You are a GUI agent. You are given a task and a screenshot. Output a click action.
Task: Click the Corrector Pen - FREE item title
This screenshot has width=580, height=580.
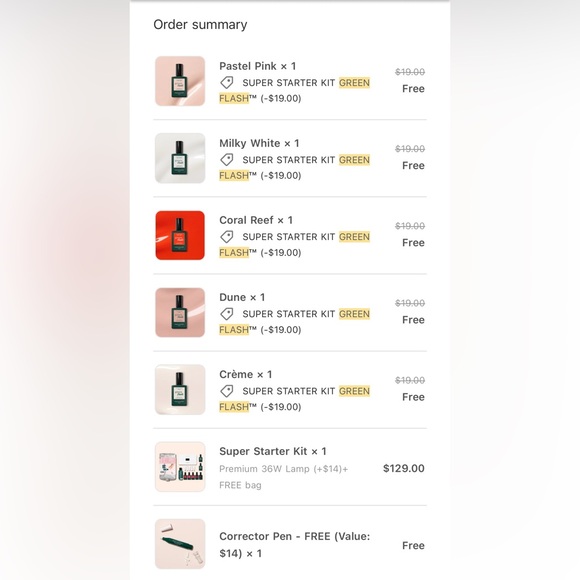pos(294,544)
